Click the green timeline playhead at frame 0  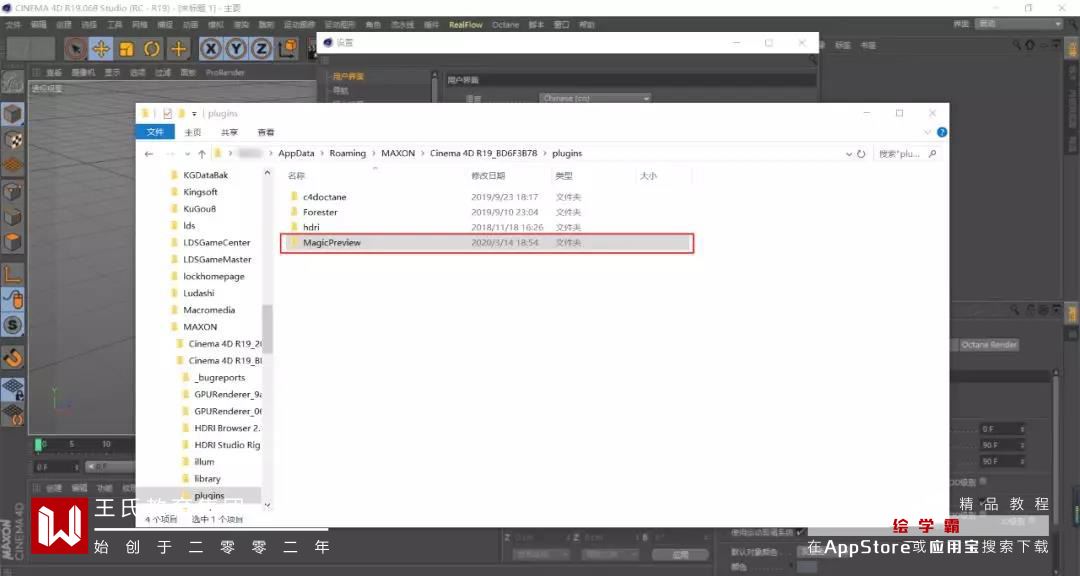coord(39,444)
